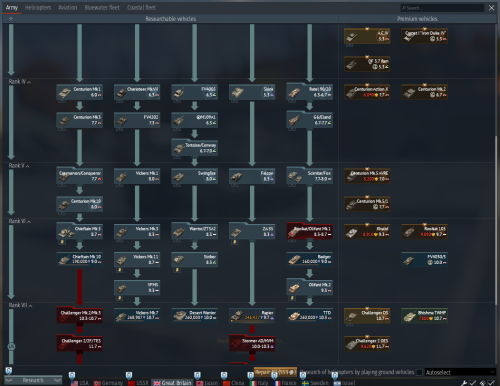Select the VFM5 vehicle card

[x=137, y=288]
